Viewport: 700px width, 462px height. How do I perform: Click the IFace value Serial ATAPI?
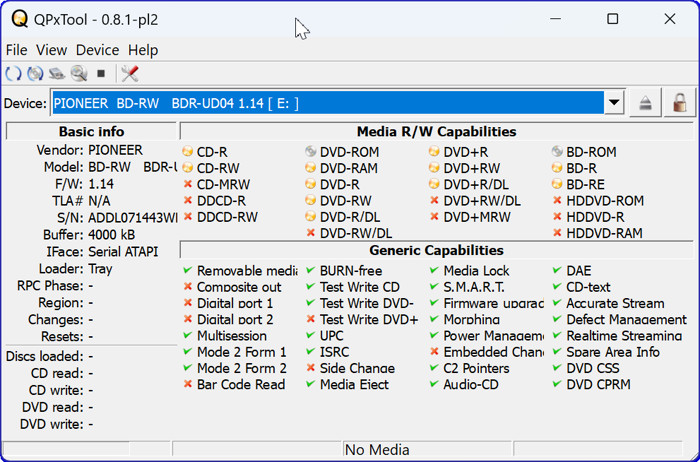point(123,252)
